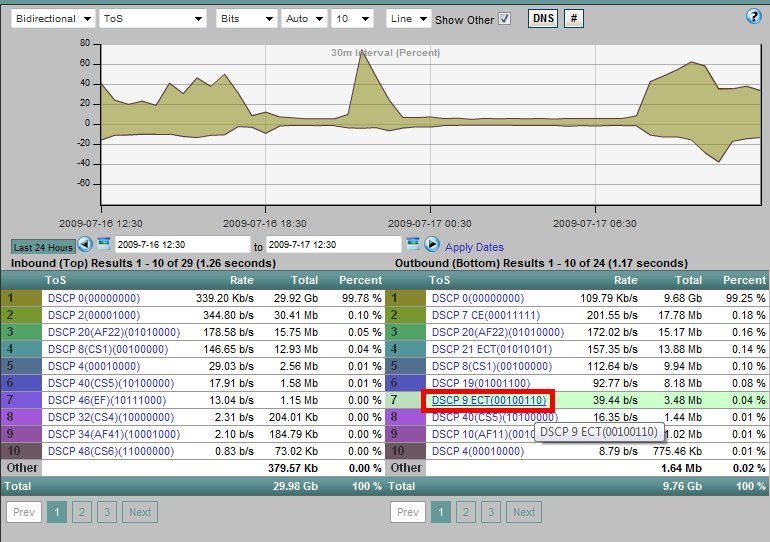Viewport: 770px width, 542px height.
Task: Go to inbound results page 3
Action: point(107,512)
